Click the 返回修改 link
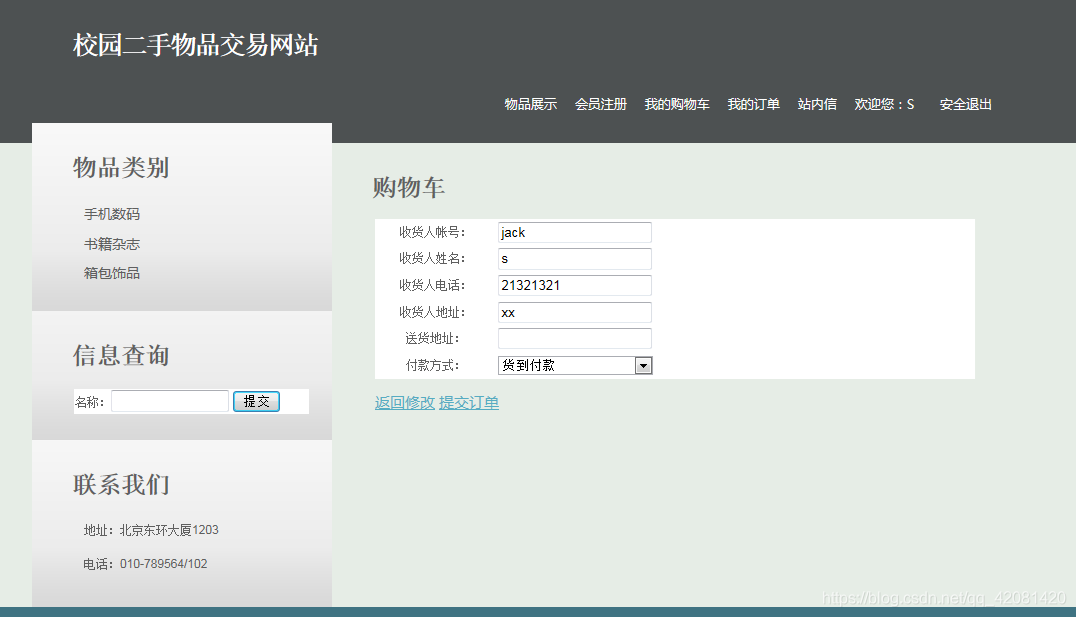1076x617 pixels. [405, 403]
